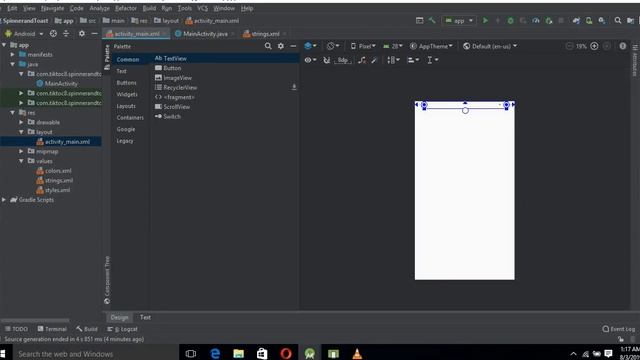The height and width of the screenshot is (360, 640).
Task: Collapse all in Project panel
Action: click(66, 33)
